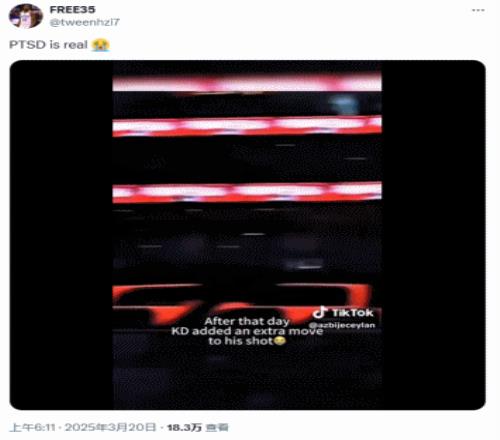Click the black left letterbox area of the video
Image resolution: width=500 pixels, height=440 pixels.
(x=61, y=235)
